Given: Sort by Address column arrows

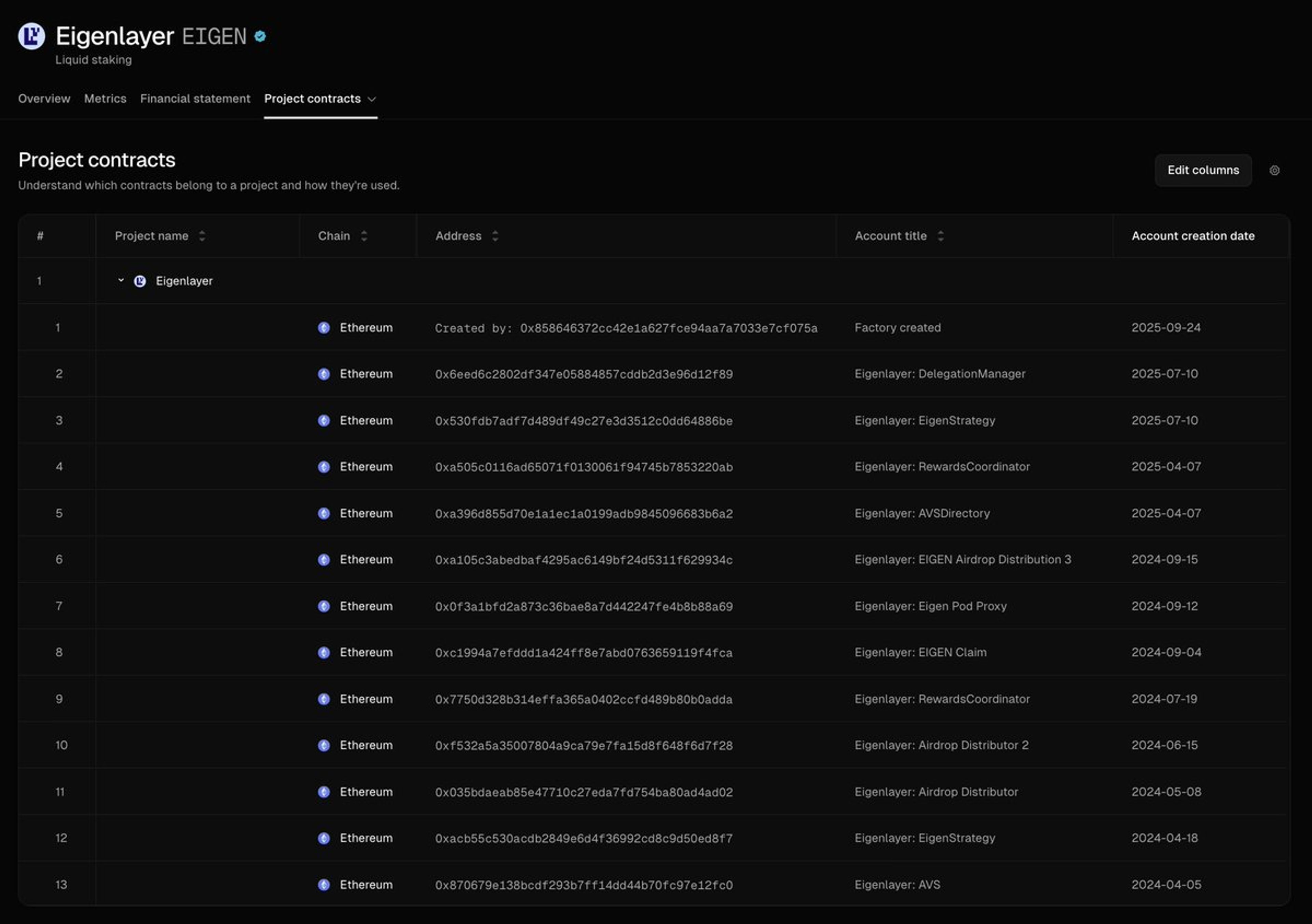Looking at the screenshot, I should tap(495, 236).
